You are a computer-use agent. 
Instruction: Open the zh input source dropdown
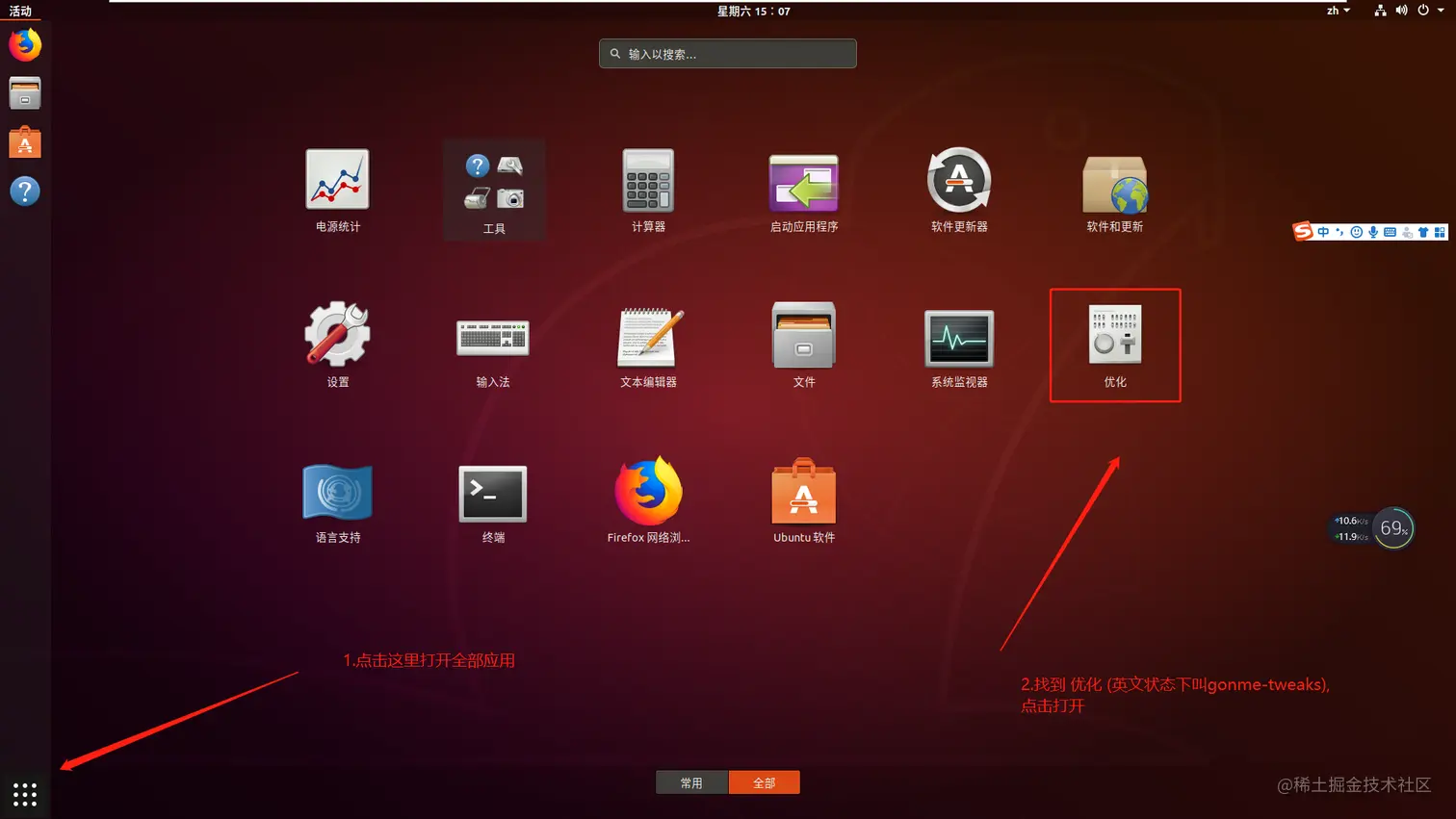[x=1339, y=11]
